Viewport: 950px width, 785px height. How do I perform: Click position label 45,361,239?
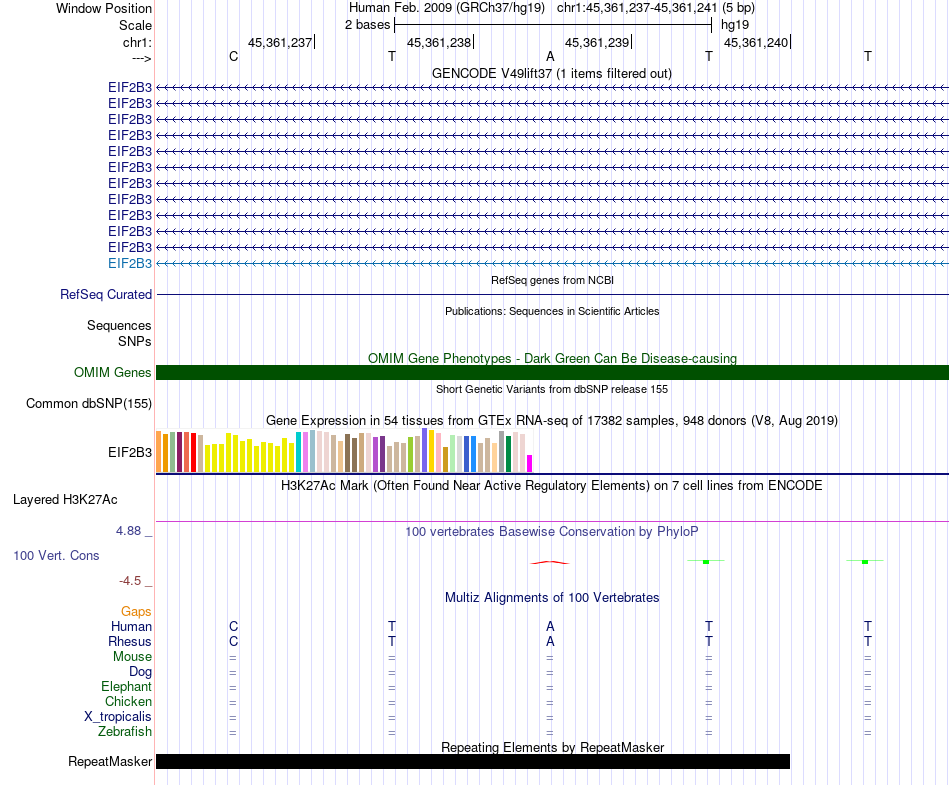[x=597, y=42]
